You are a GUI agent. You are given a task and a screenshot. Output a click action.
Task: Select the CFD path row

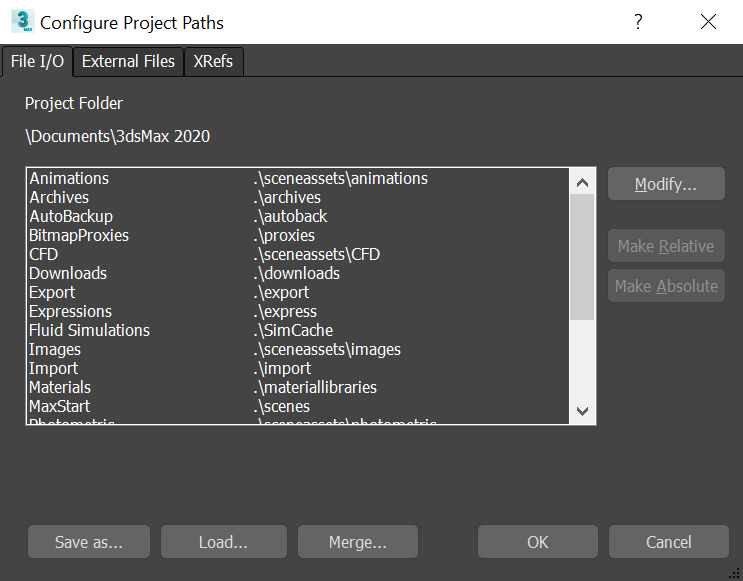[298, 254]
